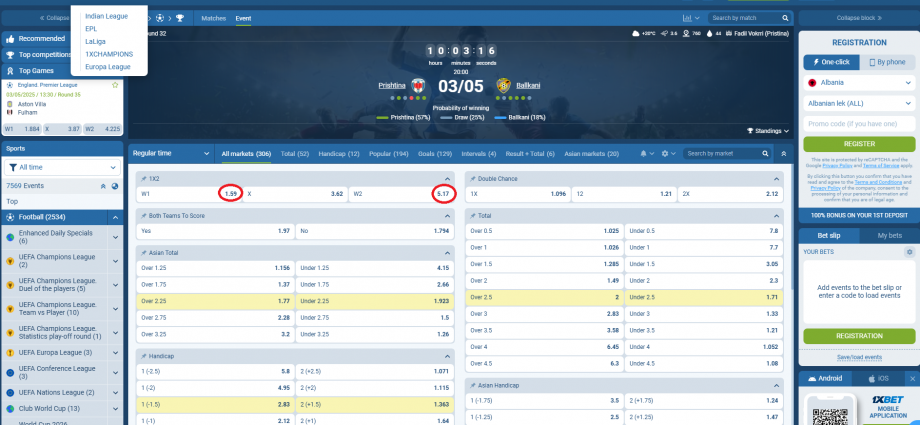Expand UEFA Champions League (2) row
This screenshot has height=425, width=920.
pyautogui.click(x=115, y=261)
